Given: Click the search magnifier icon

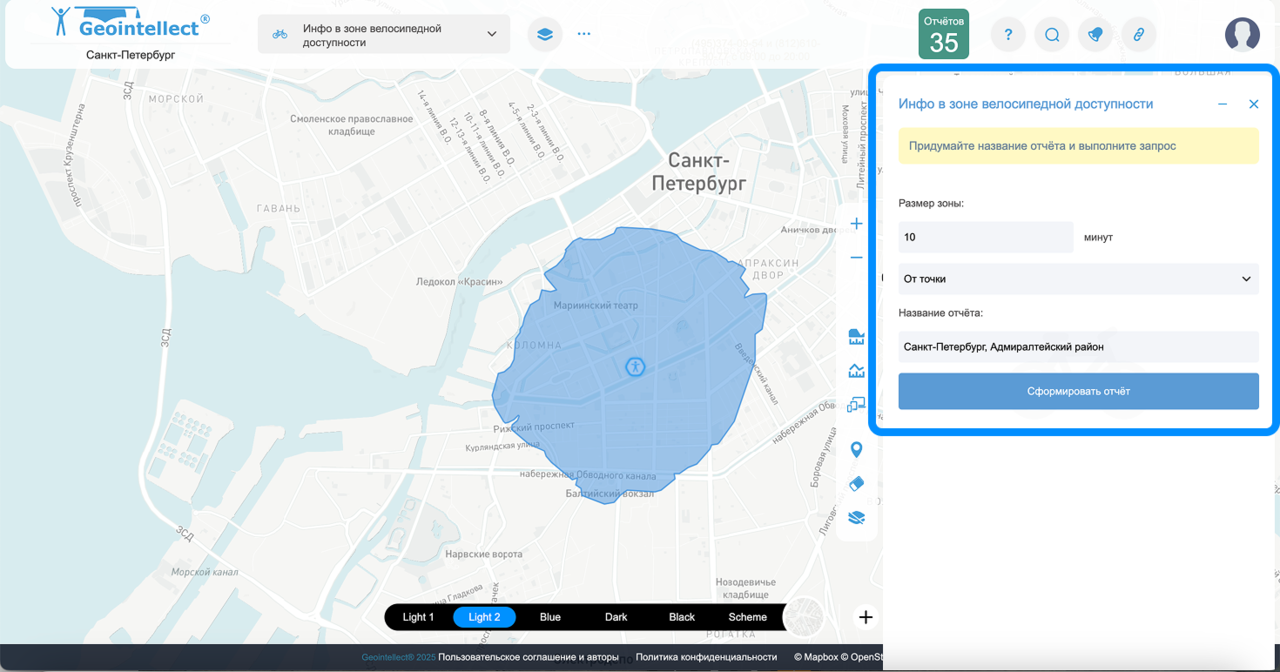Looking at the screenshot, I should (1052, 34).
